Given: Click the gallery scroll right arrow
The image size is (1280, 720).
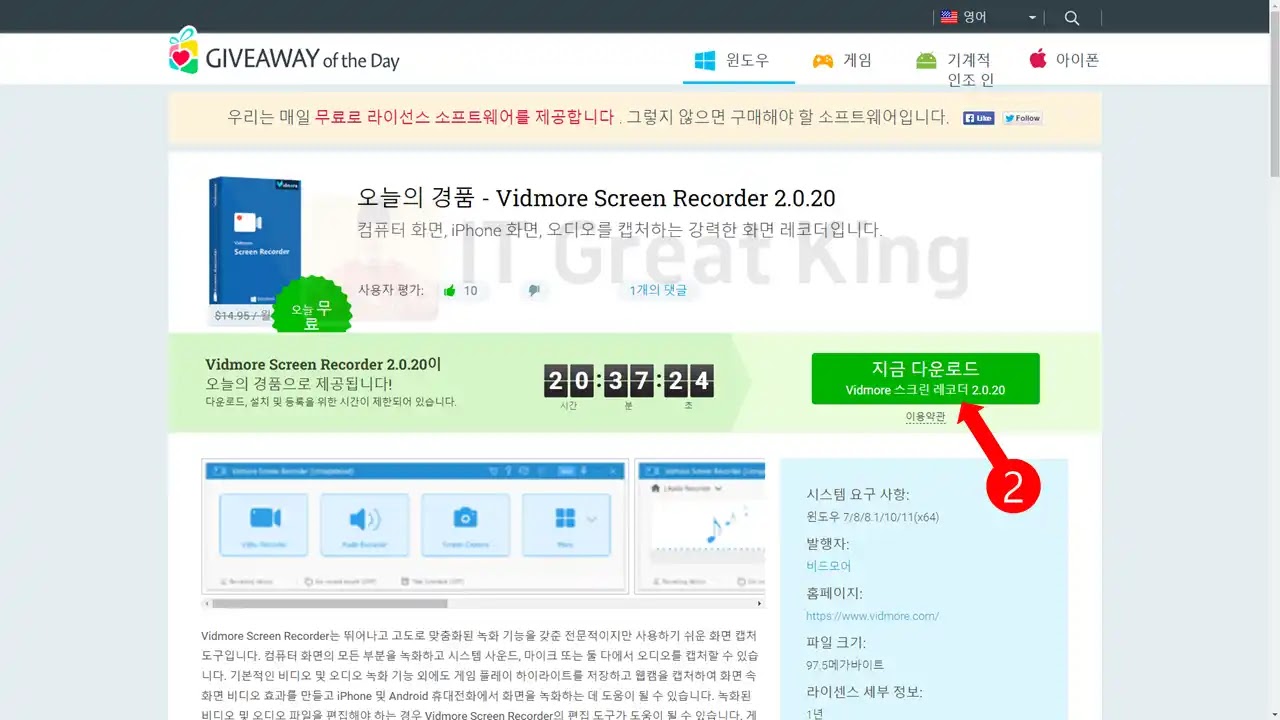Looking at the screenshot, I should coord(760,603).
